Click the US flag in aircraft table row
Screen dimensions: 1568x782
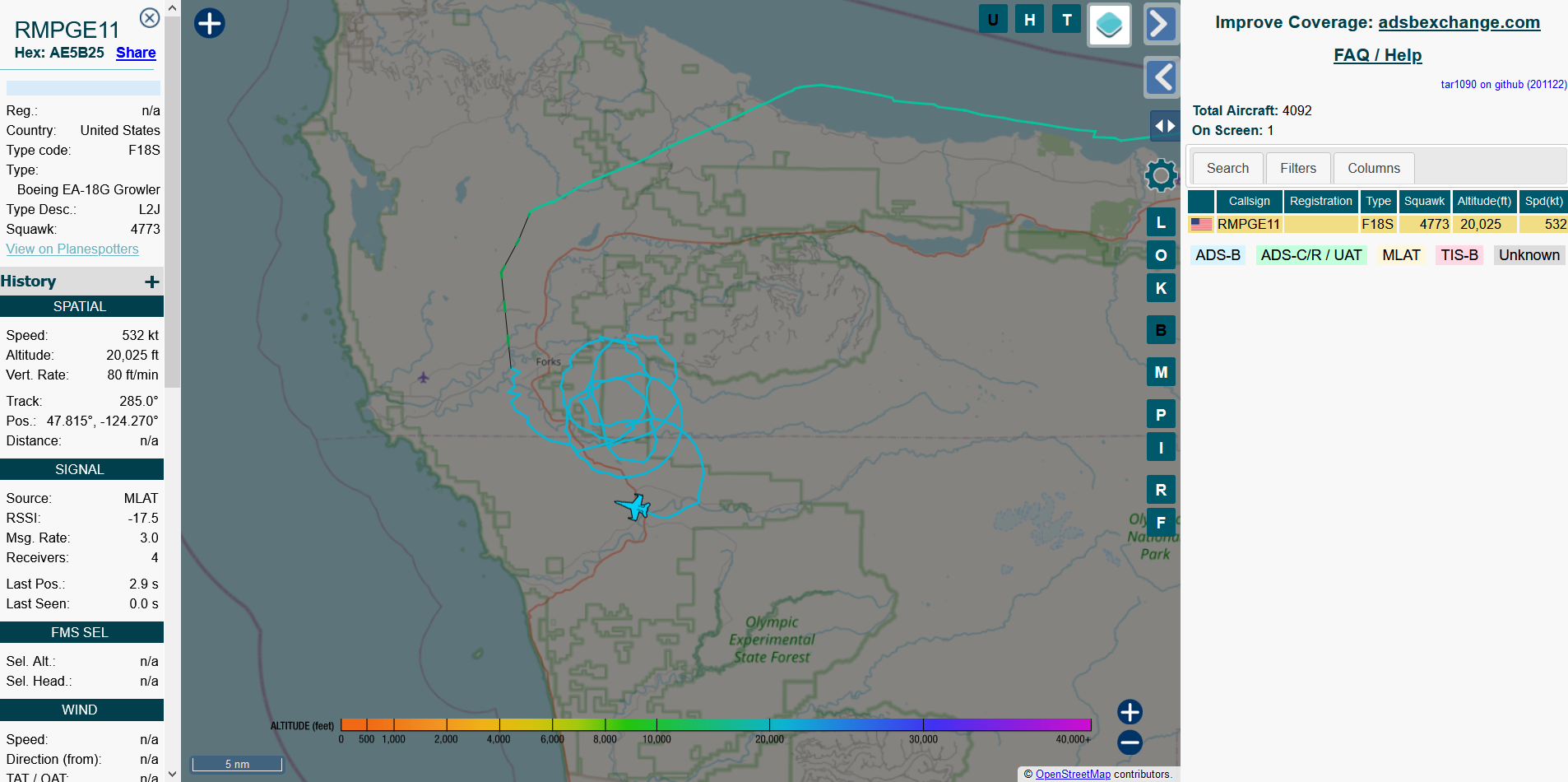coord(1201,224)
